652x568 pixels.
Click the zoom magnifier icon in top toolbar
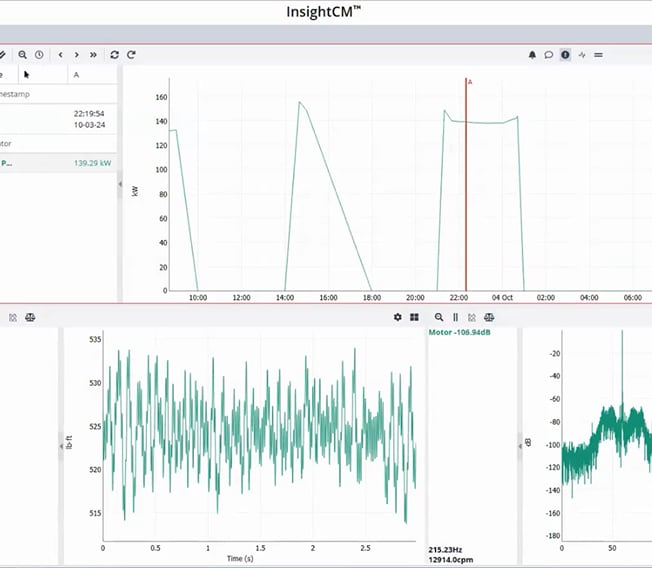tap(22, 55)
